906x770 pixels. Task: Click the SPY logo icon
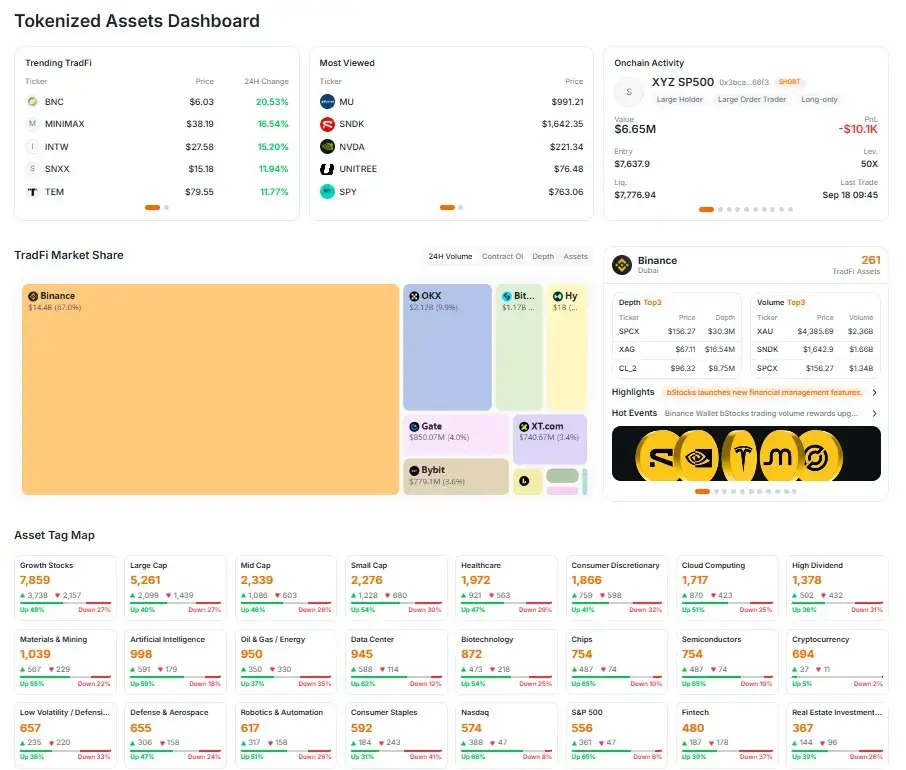click(327, 191)
